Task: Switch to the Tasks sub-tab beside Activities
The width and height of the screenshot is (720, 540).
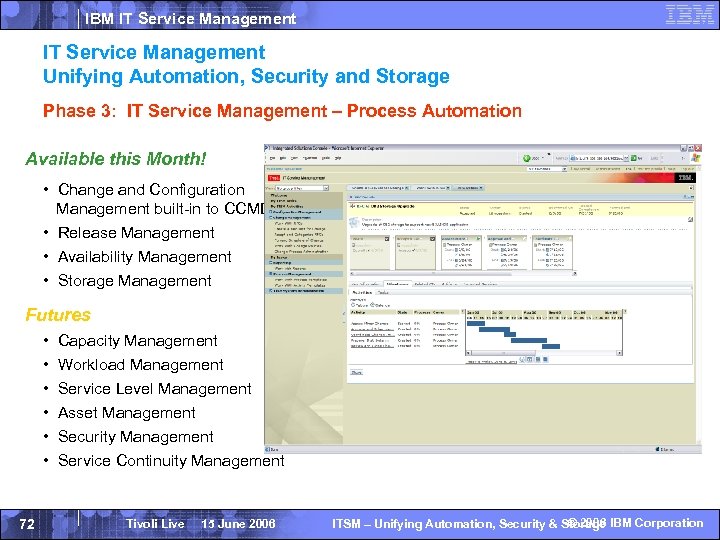Action: tap(383, 292)
